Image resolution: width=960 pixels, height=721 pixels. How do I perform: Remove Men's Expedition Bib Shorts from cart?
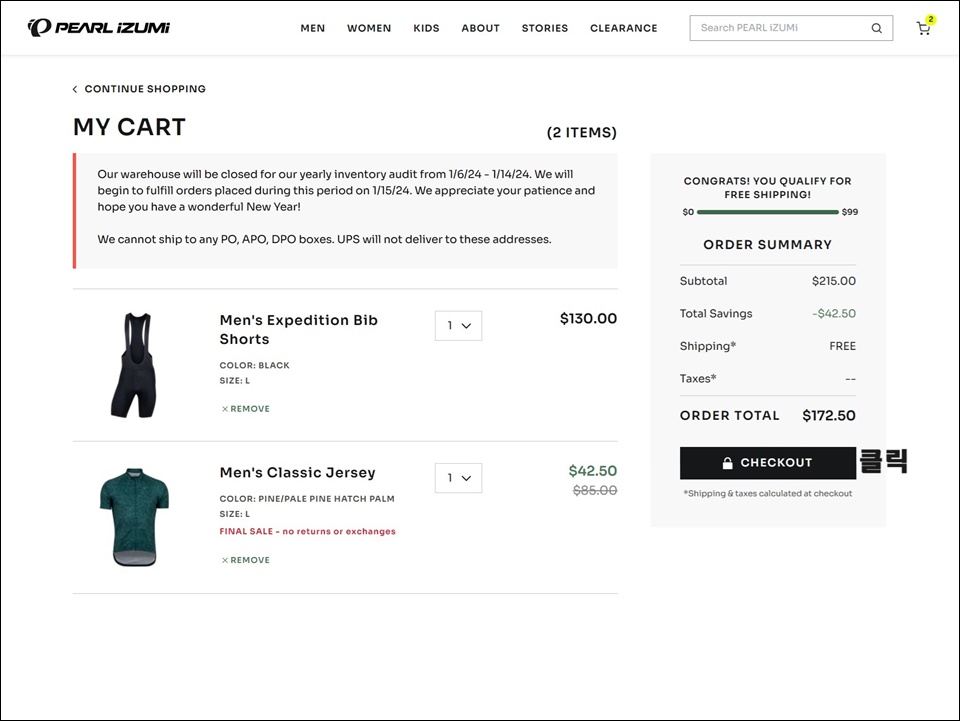246,409
